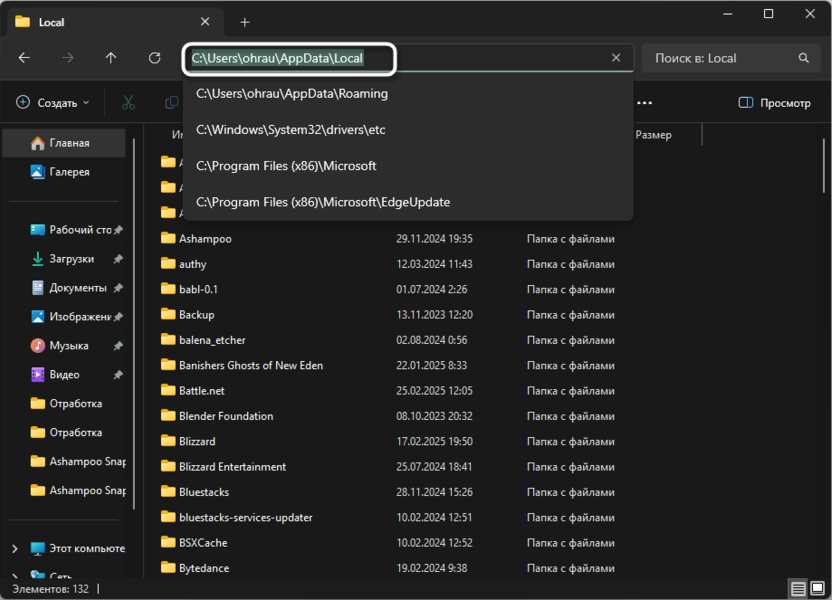Select the Blender Foundation folder

point(225,416)
